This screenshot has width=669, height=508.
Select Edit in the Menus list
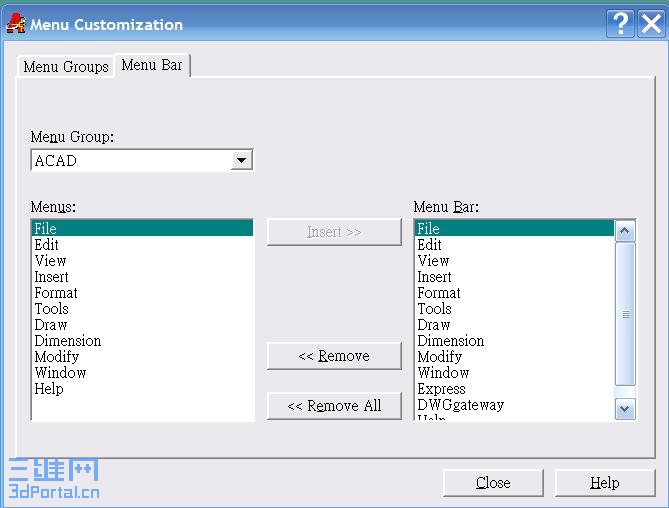[x=143, y=244]
